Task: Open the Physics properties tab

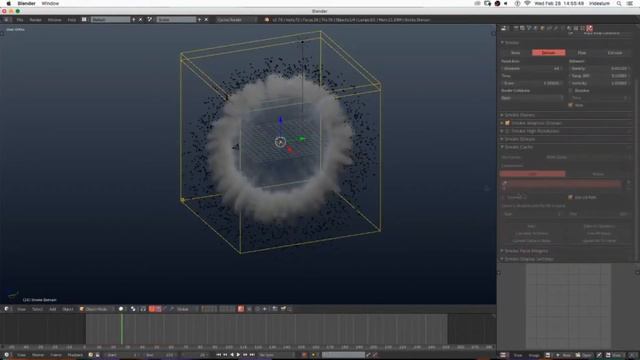Action: (x=589, y=28)
